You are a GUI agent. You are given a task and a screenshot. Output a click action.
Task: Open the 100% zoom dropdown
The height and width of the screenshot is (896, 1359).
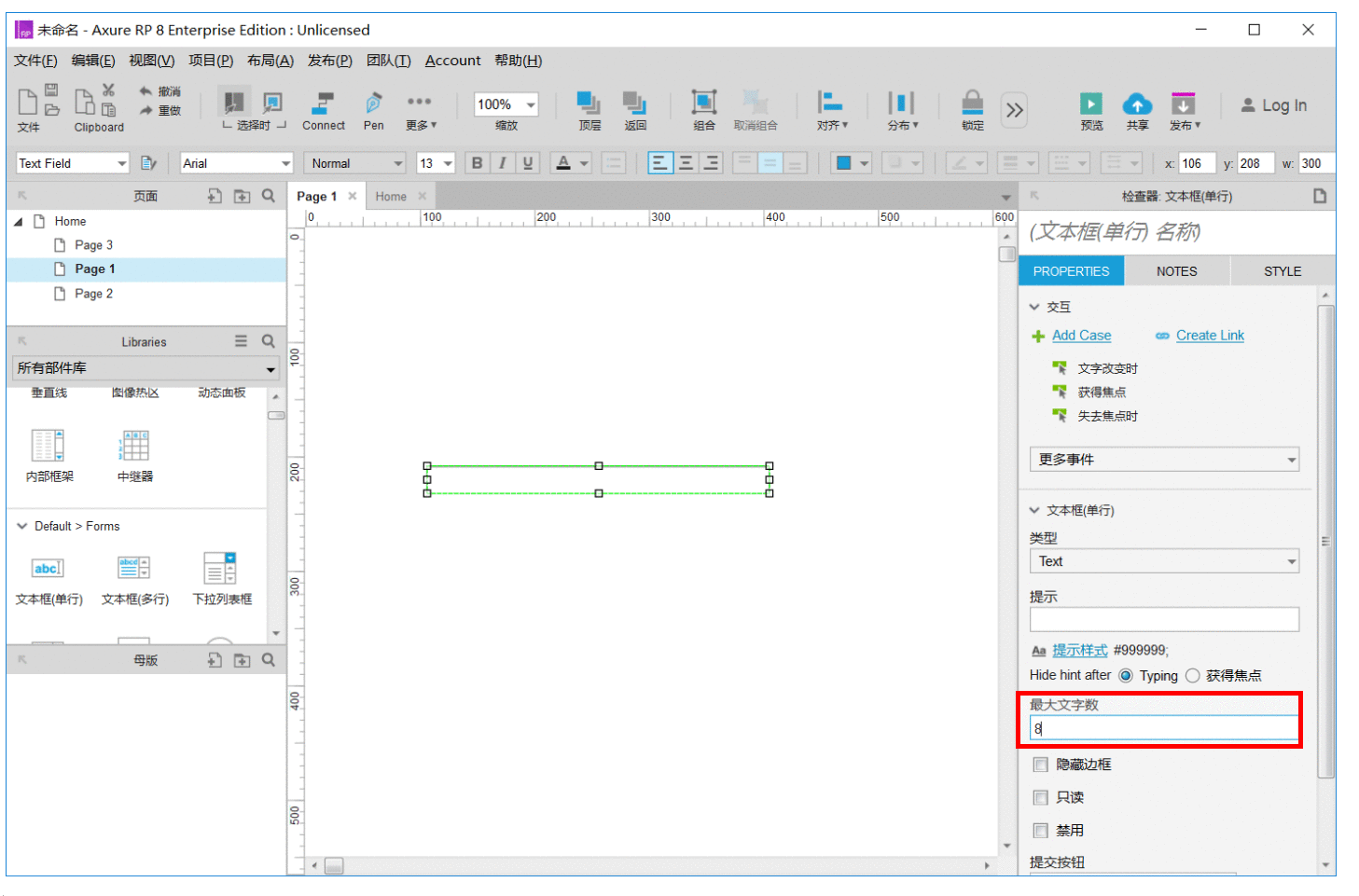click(506, 104)
